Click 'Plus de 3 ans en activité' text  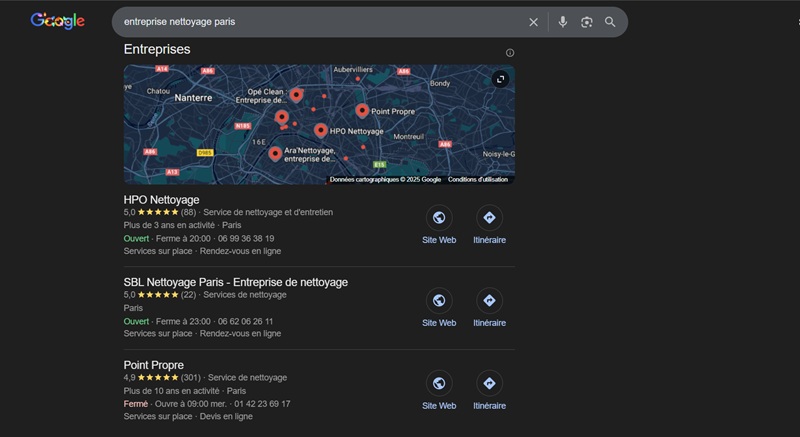[169, 225]
